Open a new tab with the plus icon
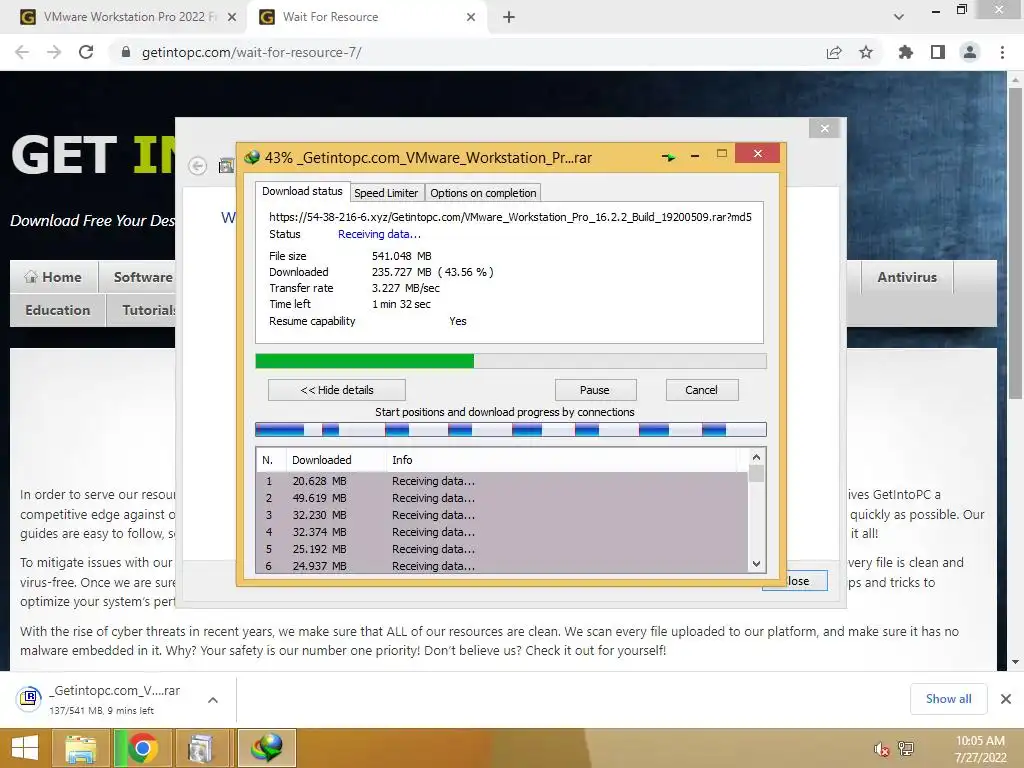This screenshot has width=1024, height=768. (509, 17)
